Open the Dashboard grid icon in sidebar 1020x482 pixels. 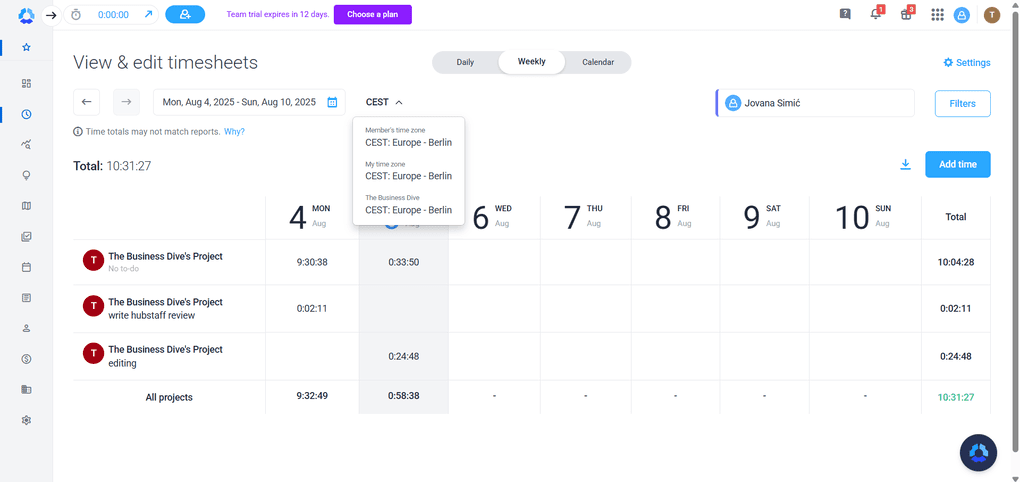(26, 83)
